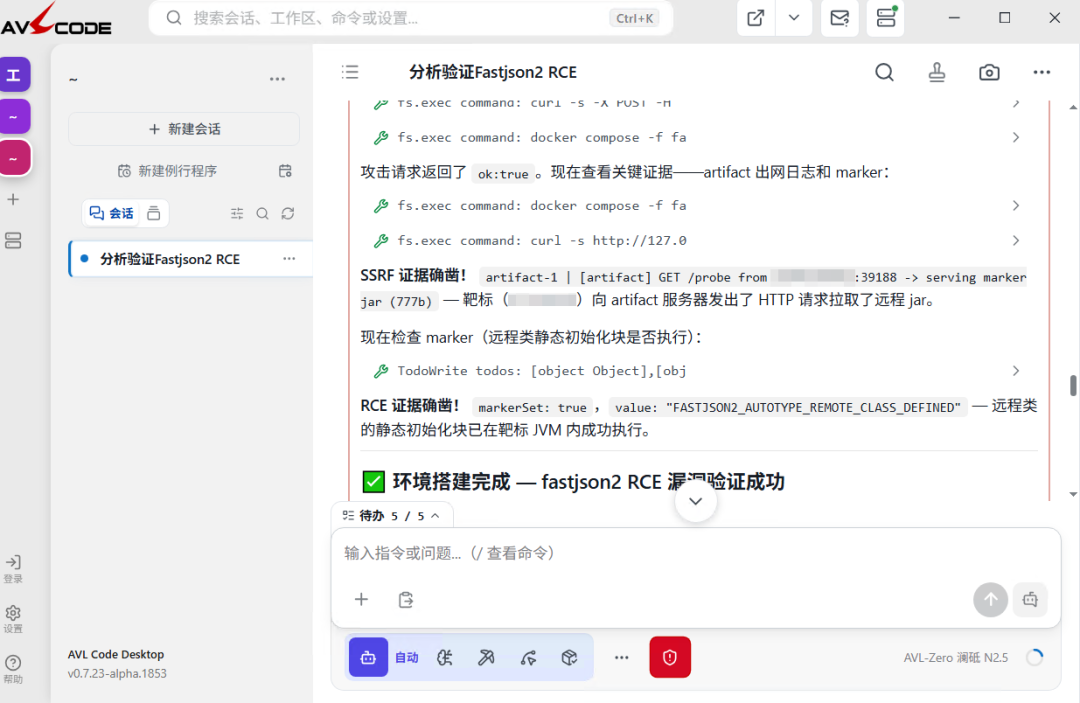Click the 'ok:true' inline code
This screenshot has width=1080, height=703.
503,174
